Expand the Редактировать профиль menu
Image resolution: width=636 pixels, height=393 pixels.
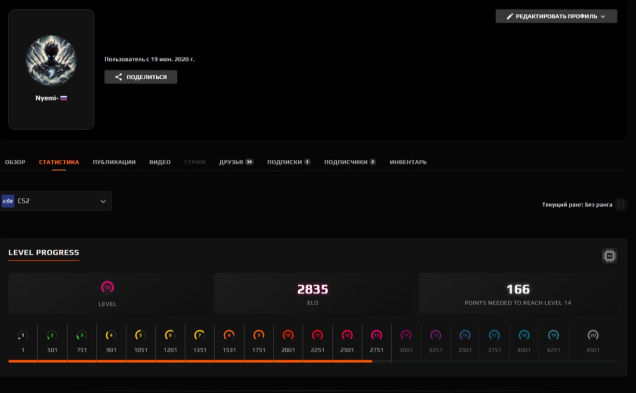coord(556,16)
